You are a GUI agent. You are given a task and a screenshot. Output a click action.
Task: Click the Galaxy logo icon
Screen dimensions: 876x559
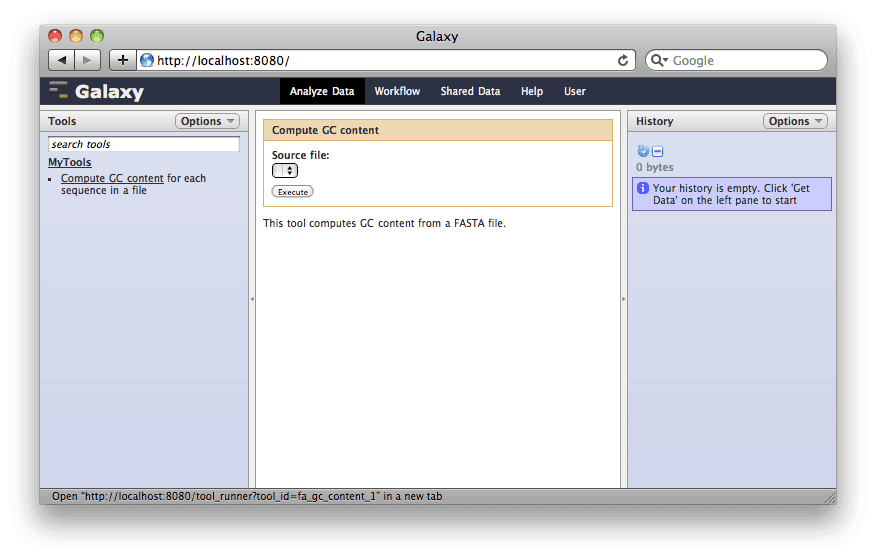point(58,90)
